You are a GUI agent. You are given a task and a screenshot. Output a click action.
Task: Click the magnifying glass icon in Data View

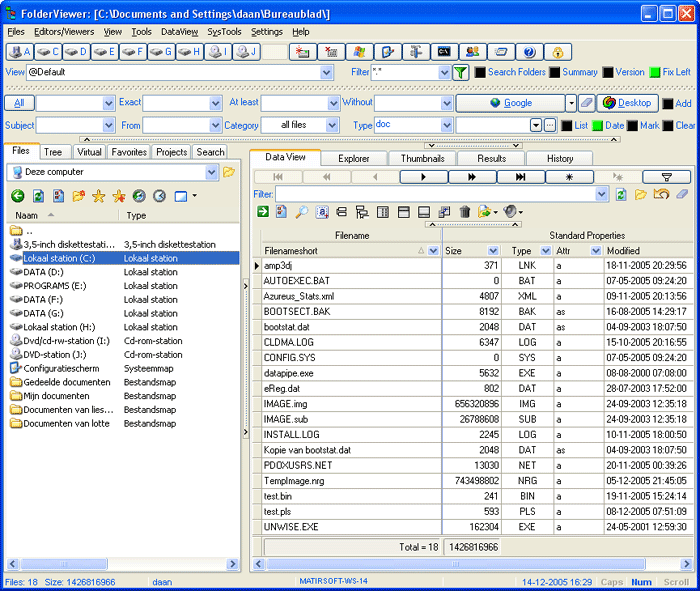click(x=303, y=212)
